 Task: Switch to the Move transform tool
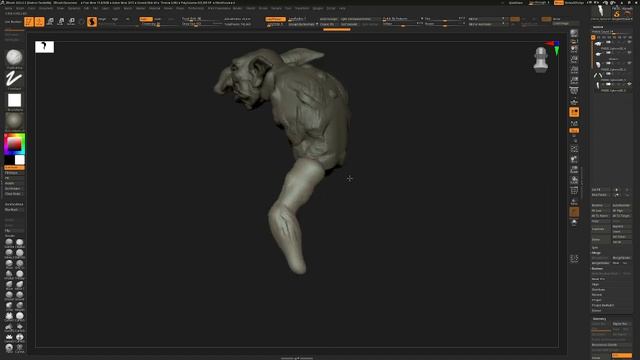(50, 22)
